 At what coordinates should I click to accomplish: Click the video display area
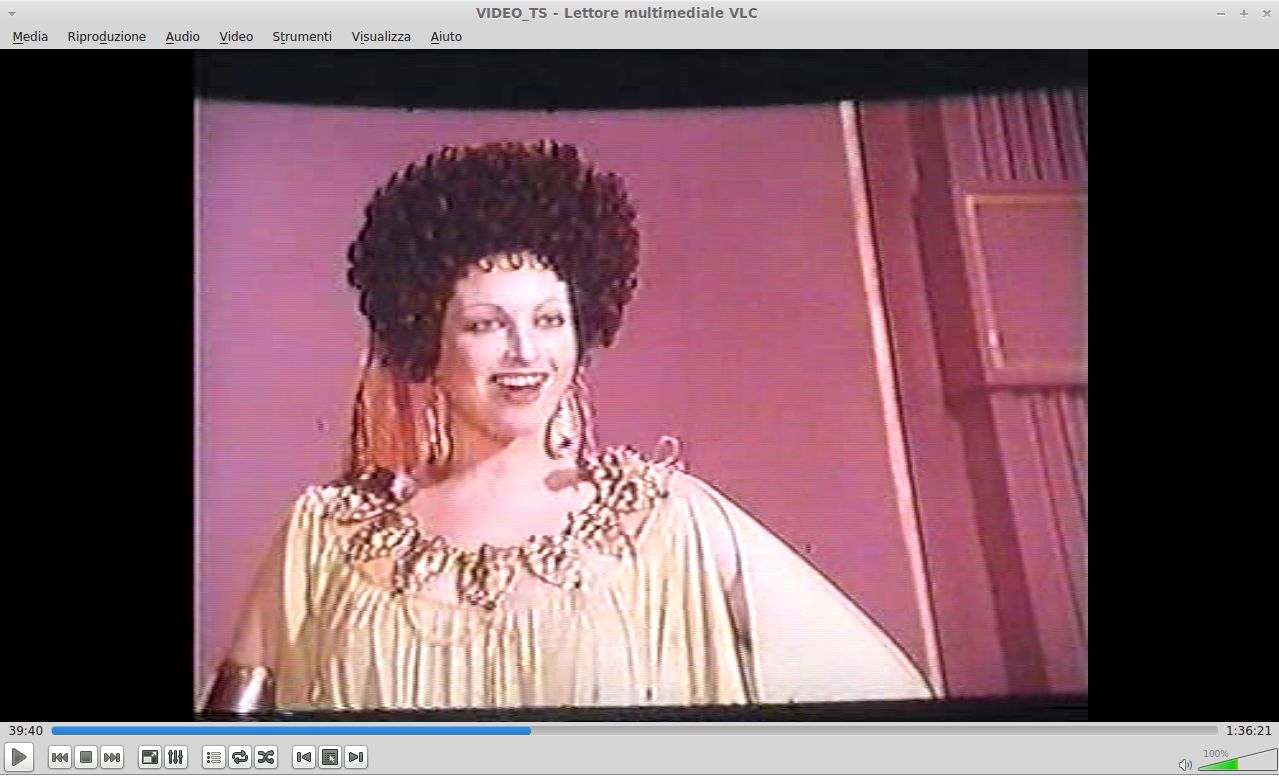pyautogui.click(x=640, y=385)
